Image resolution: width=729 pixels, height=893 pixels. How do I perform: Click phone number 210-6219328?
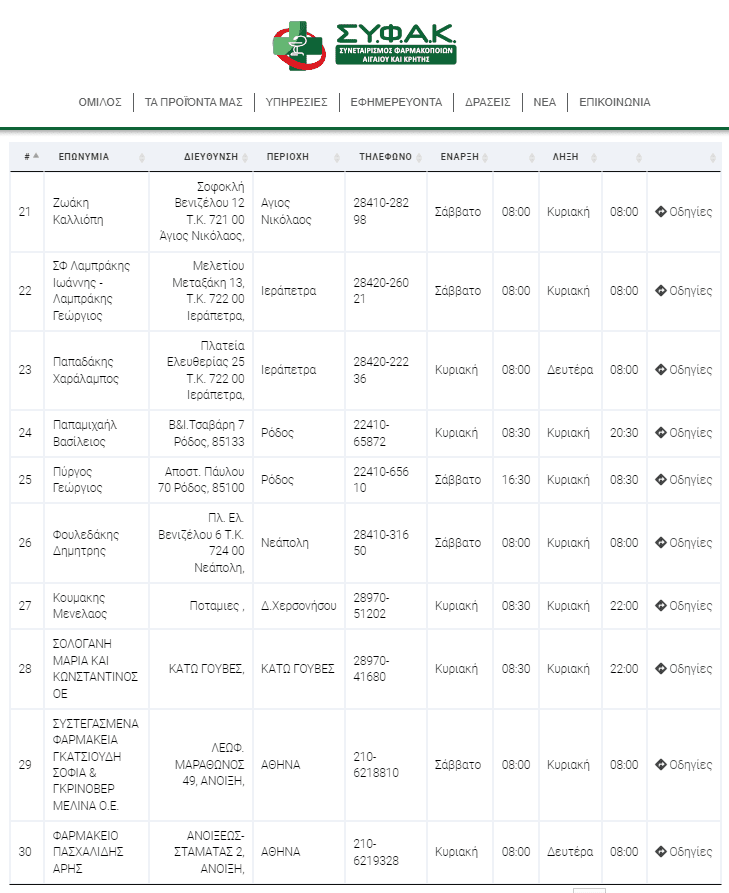pyautogui.click(x=376, y=852)
